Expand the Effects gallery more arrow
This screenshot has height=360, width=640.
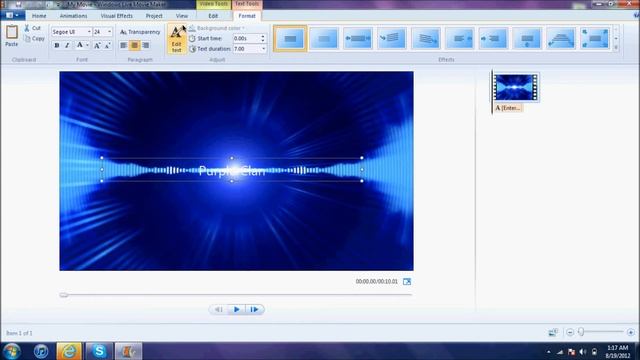tap(616, 48)
